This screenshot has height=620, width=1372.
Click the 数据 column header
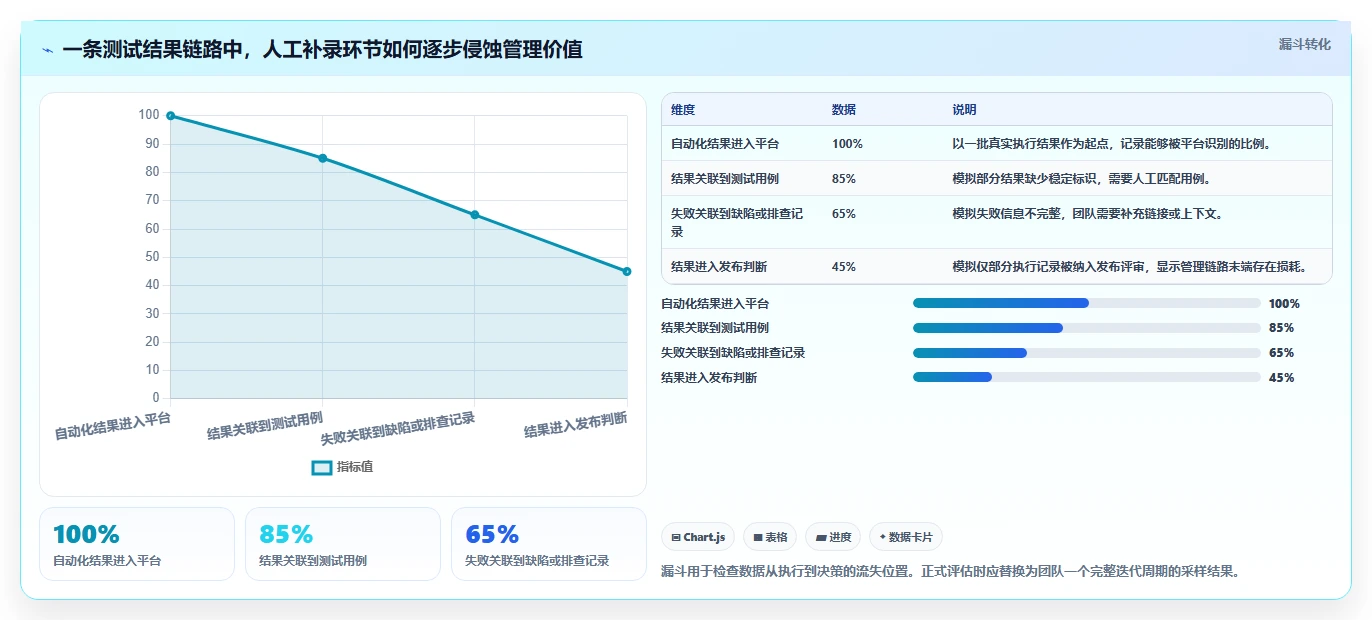coord(844,110)
